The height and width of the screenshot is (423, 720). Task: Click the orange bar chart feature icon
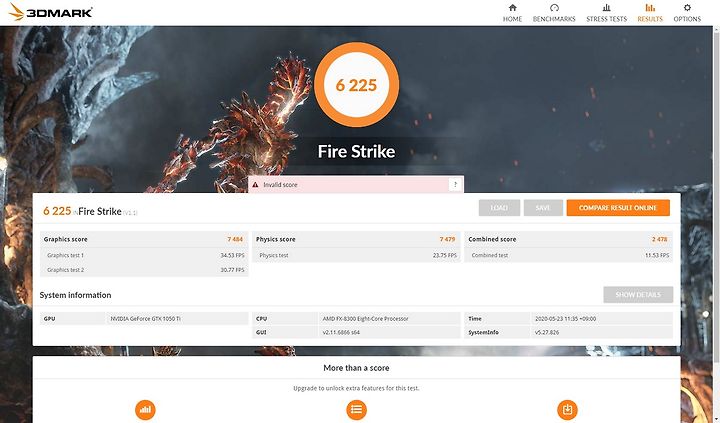(x=145, y=410)
